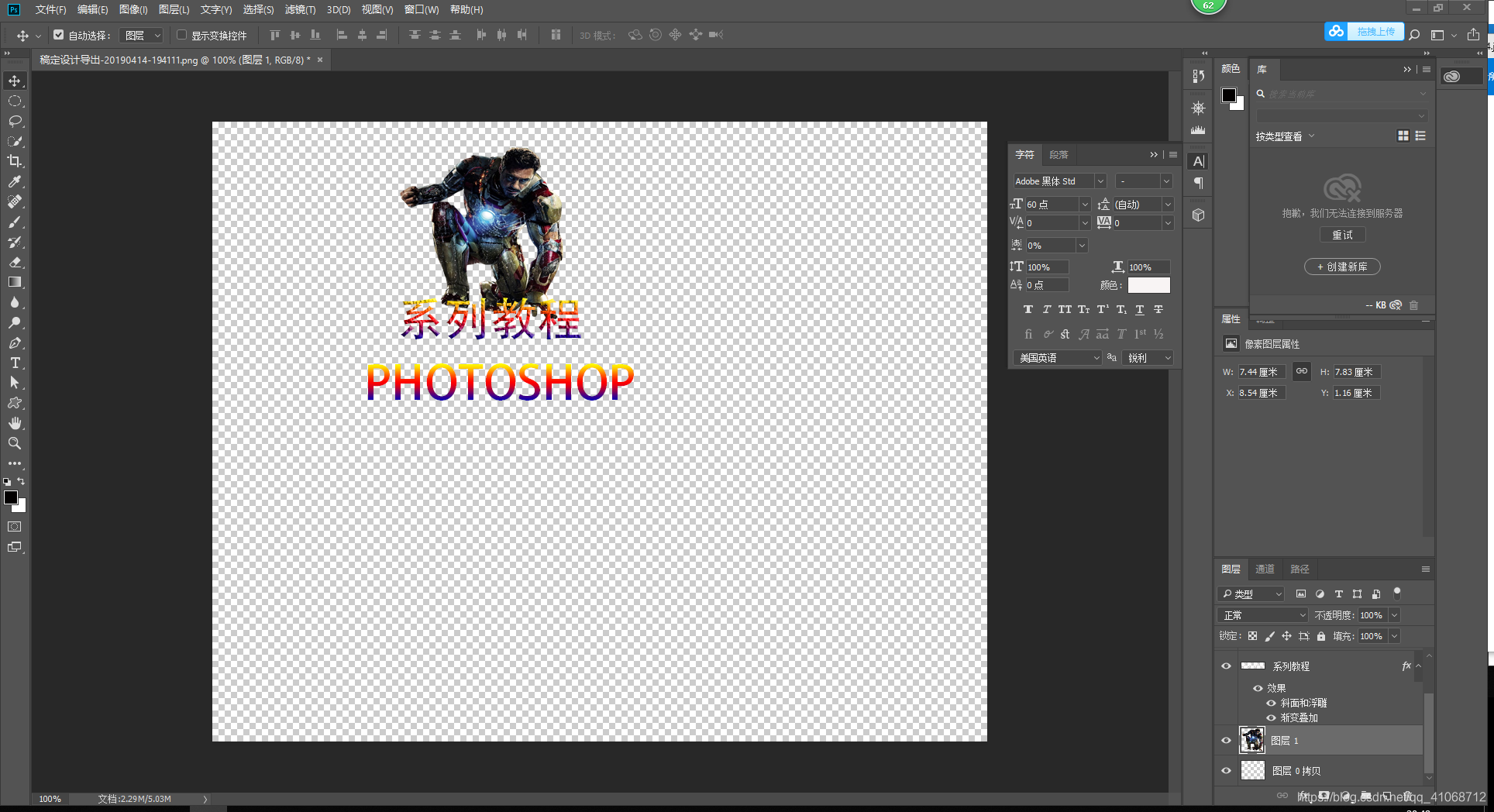This screenshot has height=812, width=1494.
Task: Click the W width 7.44 厘米 field
Action: point(1261,372)
